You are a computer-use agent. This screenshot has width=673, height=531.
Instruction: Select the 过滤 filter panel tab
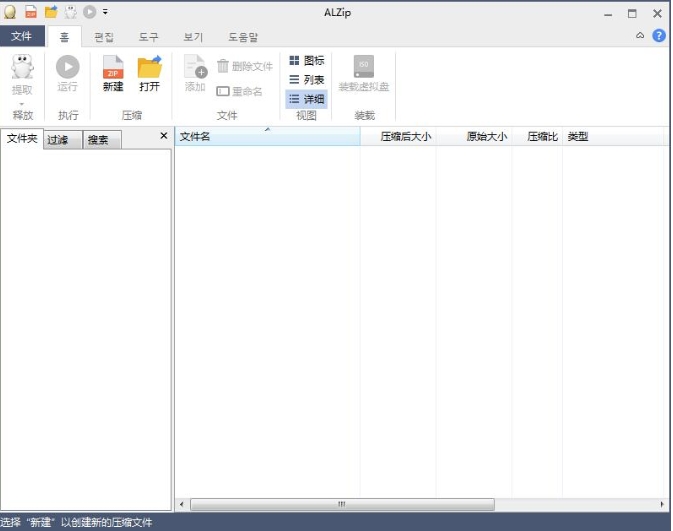click(63, 140)
